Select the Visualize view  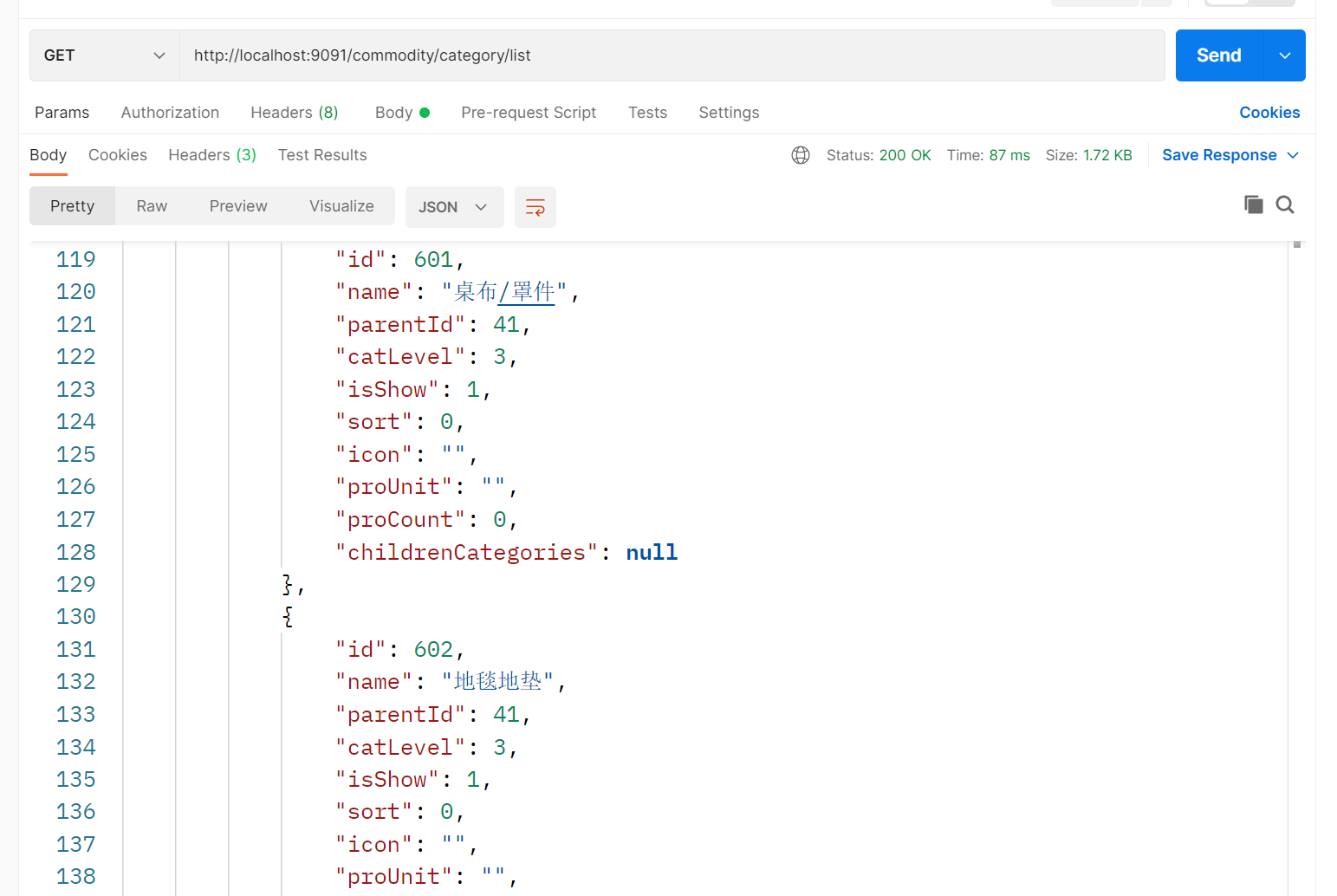click(341, 206)
